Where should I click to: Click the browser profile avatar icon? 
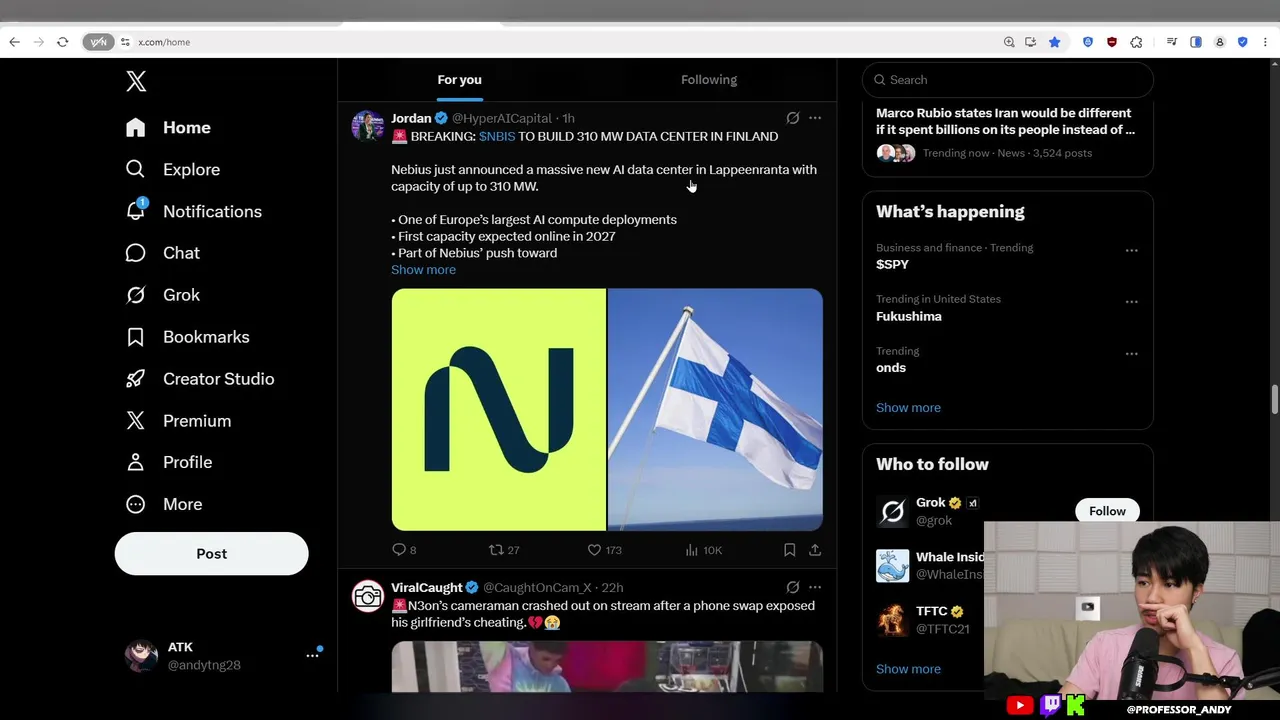1219,42
